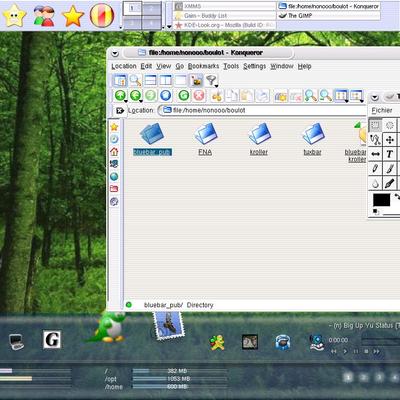Launch the G icon in bottom dock
The height and width of the screenshot is (400, 400).
click(52, 340)
